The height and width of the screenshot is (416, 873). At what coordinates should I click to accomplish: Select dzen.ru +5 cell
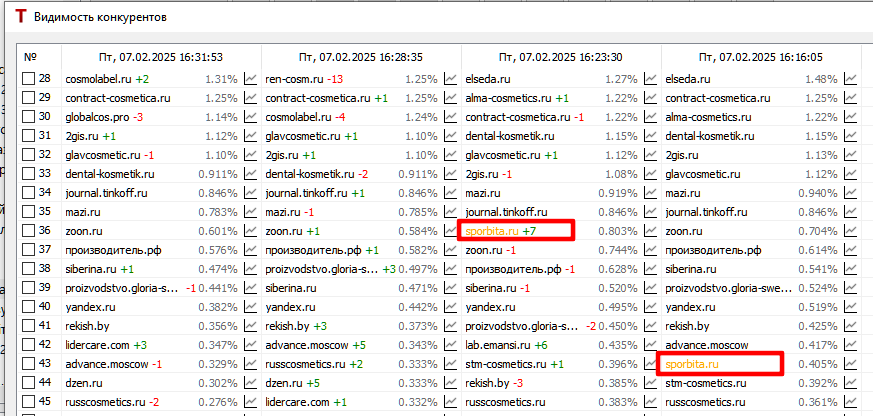(361, 383)
